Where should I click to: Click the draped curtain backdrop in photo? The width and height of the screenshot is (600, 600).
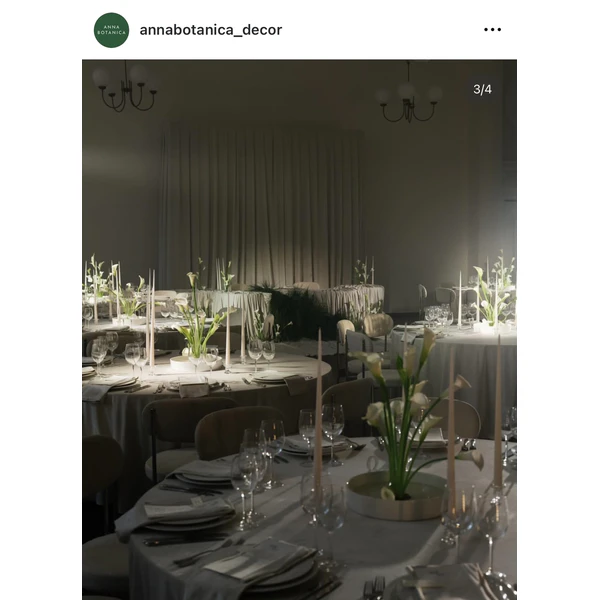click(x=260, y=205)
